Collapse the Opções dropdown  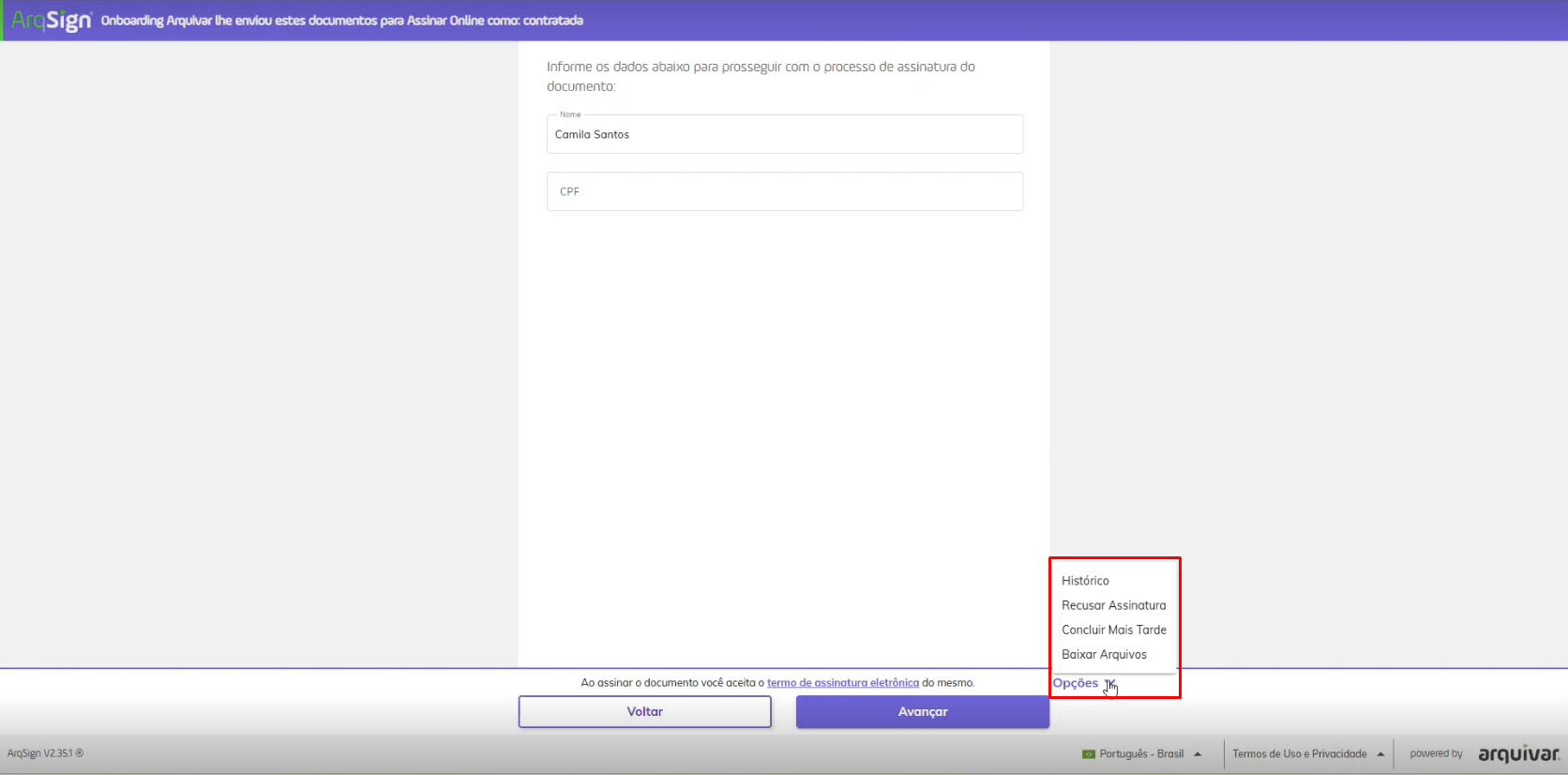click(x=1084, y=683)
